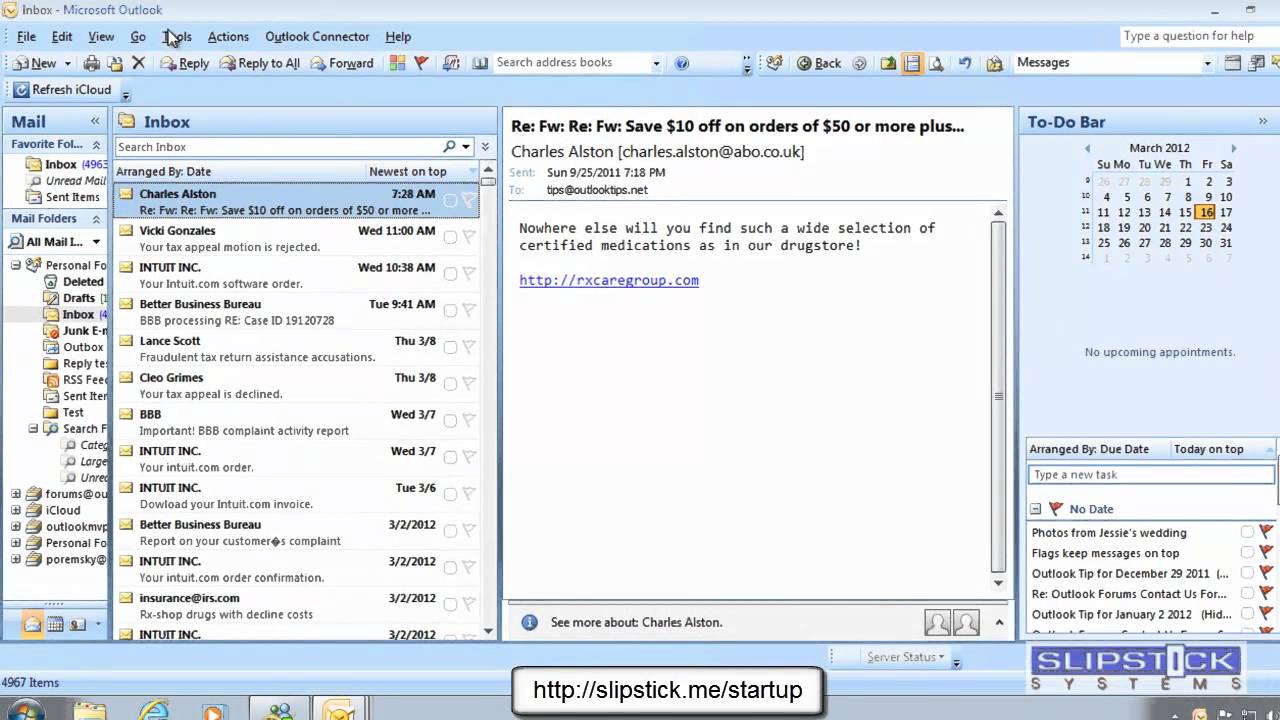
Task: Open Search Inbox options dropdown arrow
Action: (x=466, y=147)
